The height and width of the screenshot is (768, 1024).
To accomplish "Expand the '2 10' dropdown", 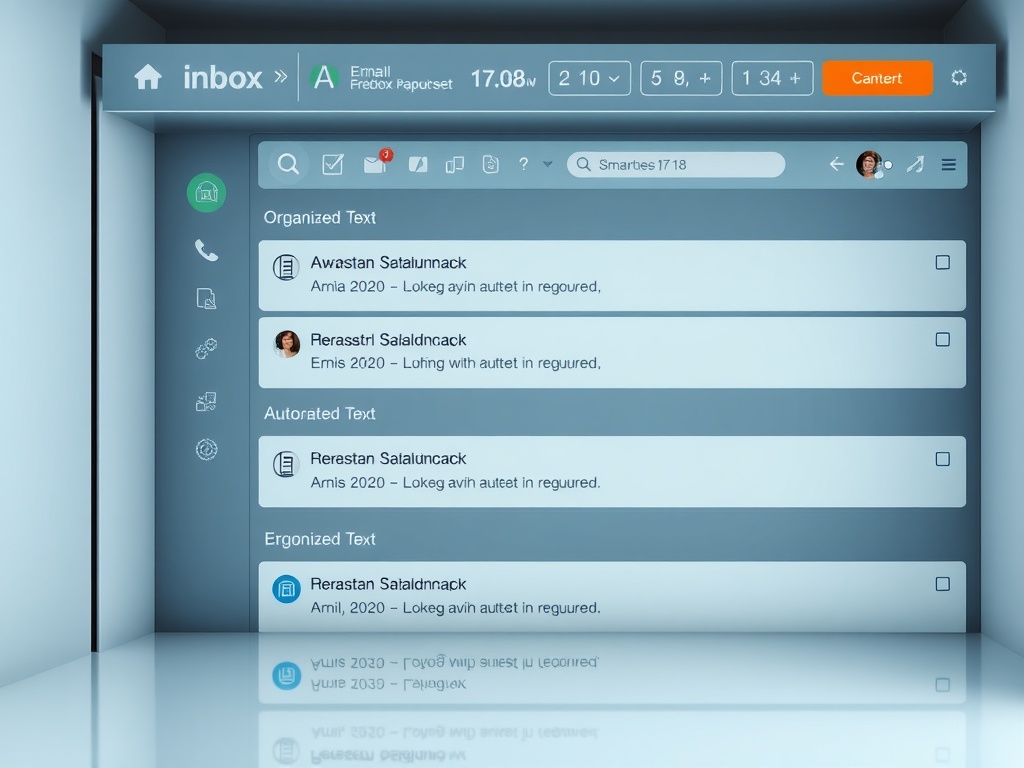I will point(589,78).
